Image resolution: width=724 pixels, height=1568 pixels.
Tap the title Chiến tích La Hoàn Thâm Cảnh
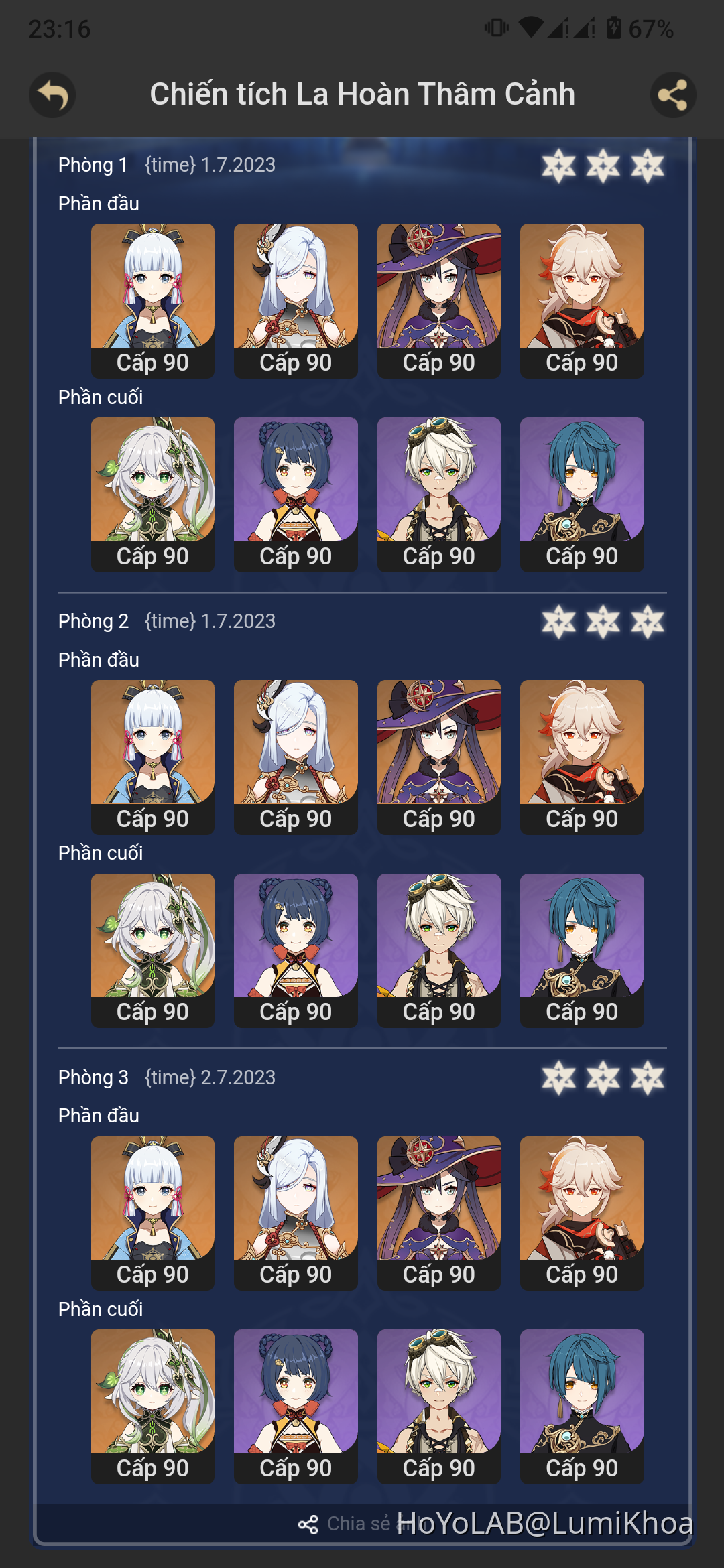coord(362,94)
